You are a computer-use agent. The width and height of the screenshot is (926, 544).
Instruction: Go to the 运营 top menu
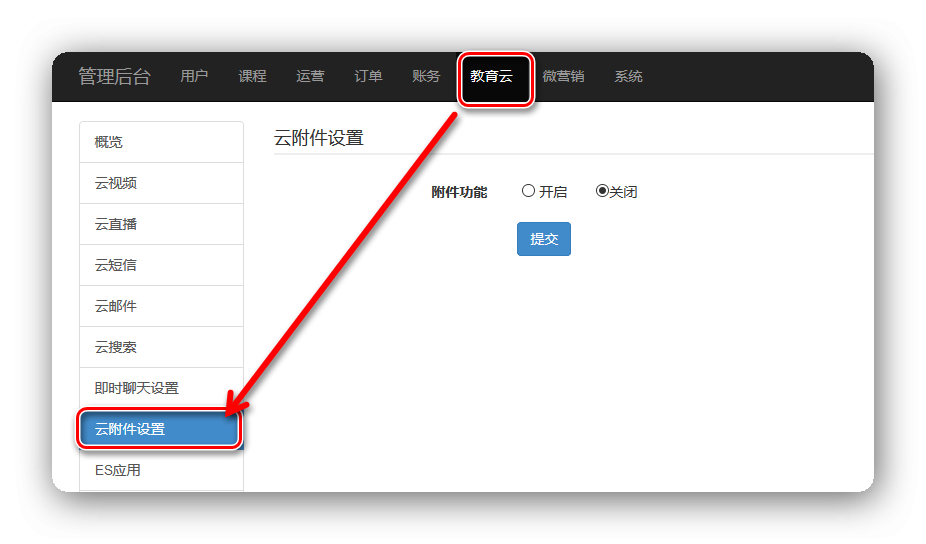310,77
